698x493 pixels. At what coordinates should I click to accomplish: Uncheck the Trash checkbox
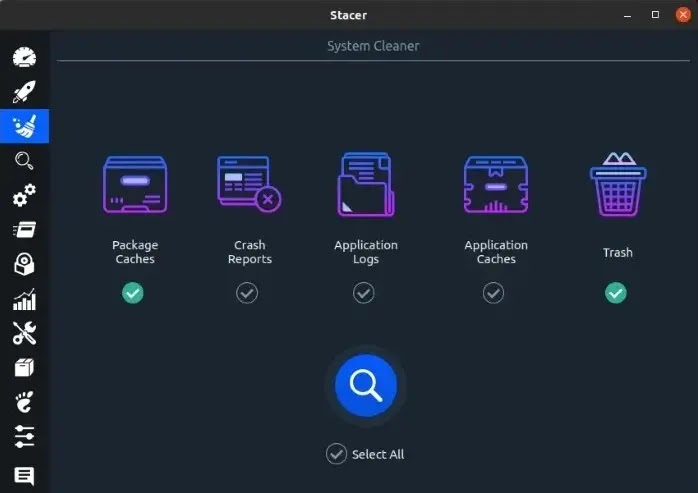(x=616, y=293)
